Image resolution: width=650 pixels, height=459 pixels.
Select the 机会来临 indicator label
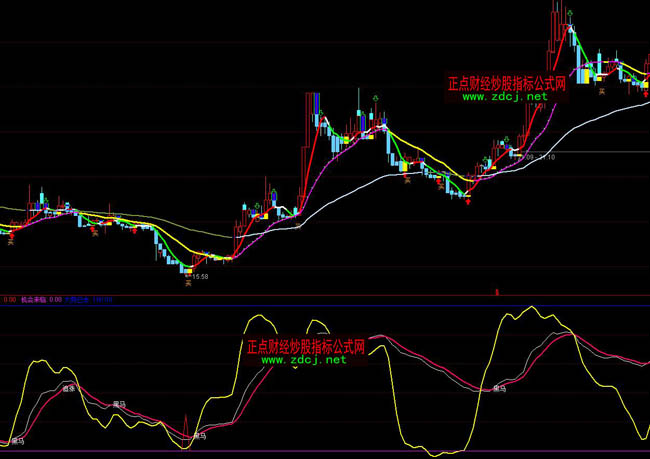pos(34,298)
